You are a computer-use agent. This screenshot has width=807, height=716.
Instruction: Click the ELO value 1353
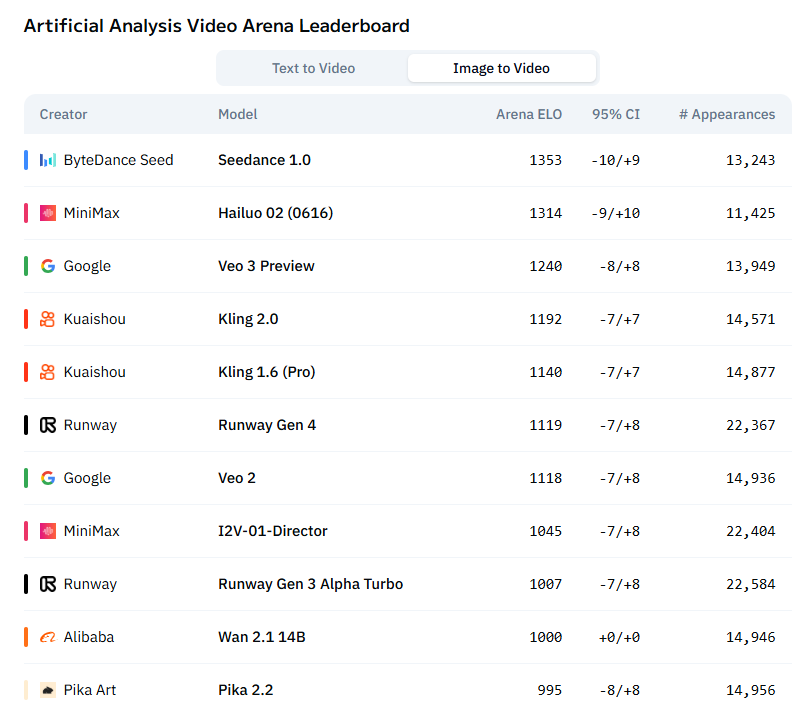546,160
